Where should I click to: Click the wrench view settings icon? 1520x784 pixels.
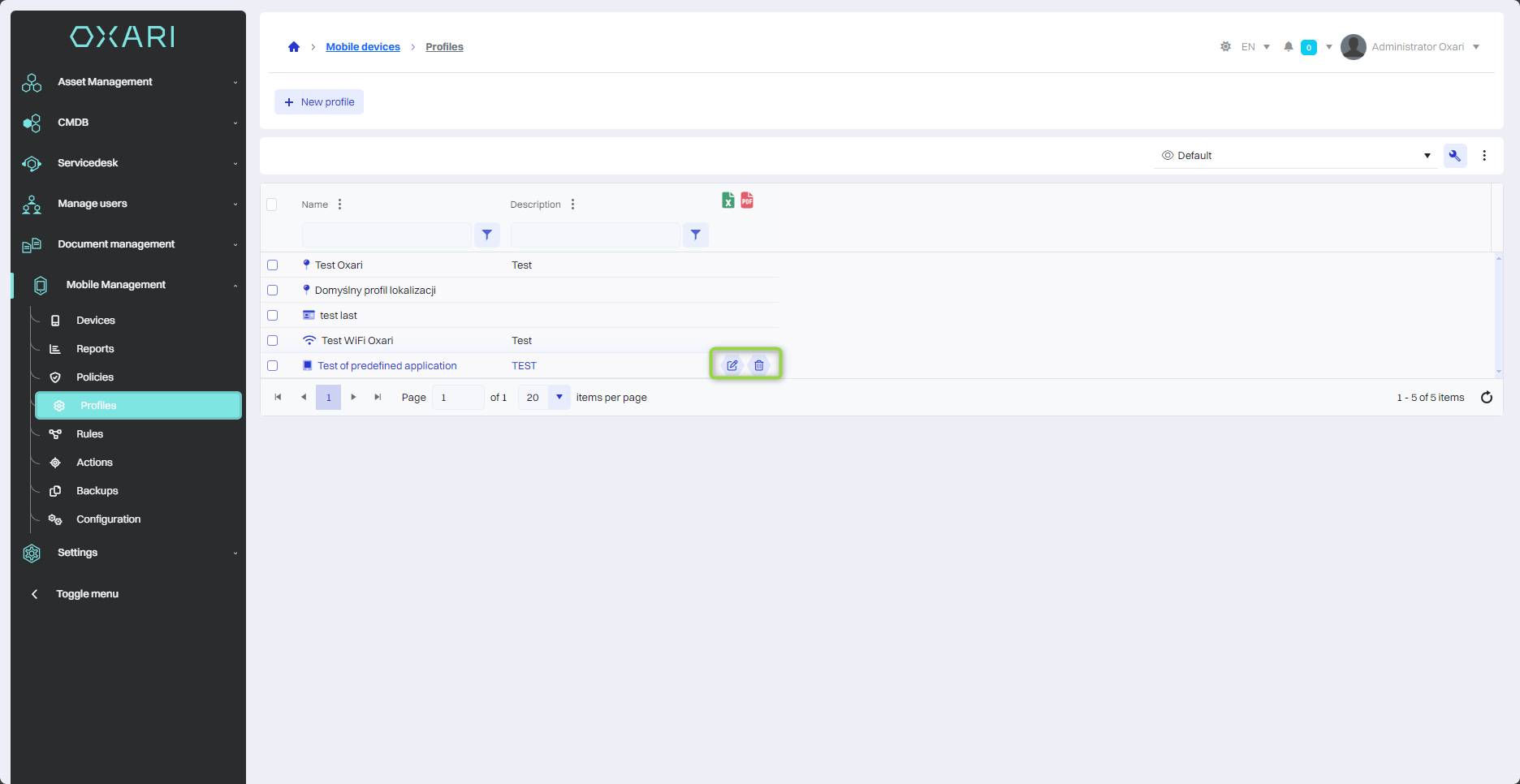pyautogui.click(x=1454, y=156)
